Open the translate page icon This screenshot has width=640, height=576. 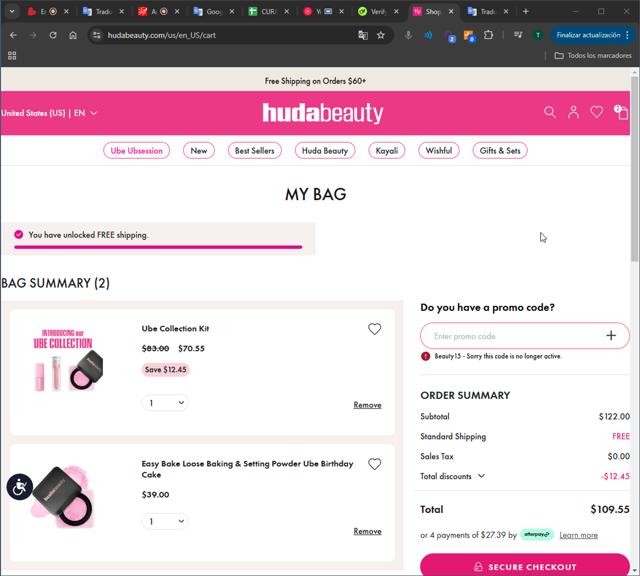[x=362, y=35]
